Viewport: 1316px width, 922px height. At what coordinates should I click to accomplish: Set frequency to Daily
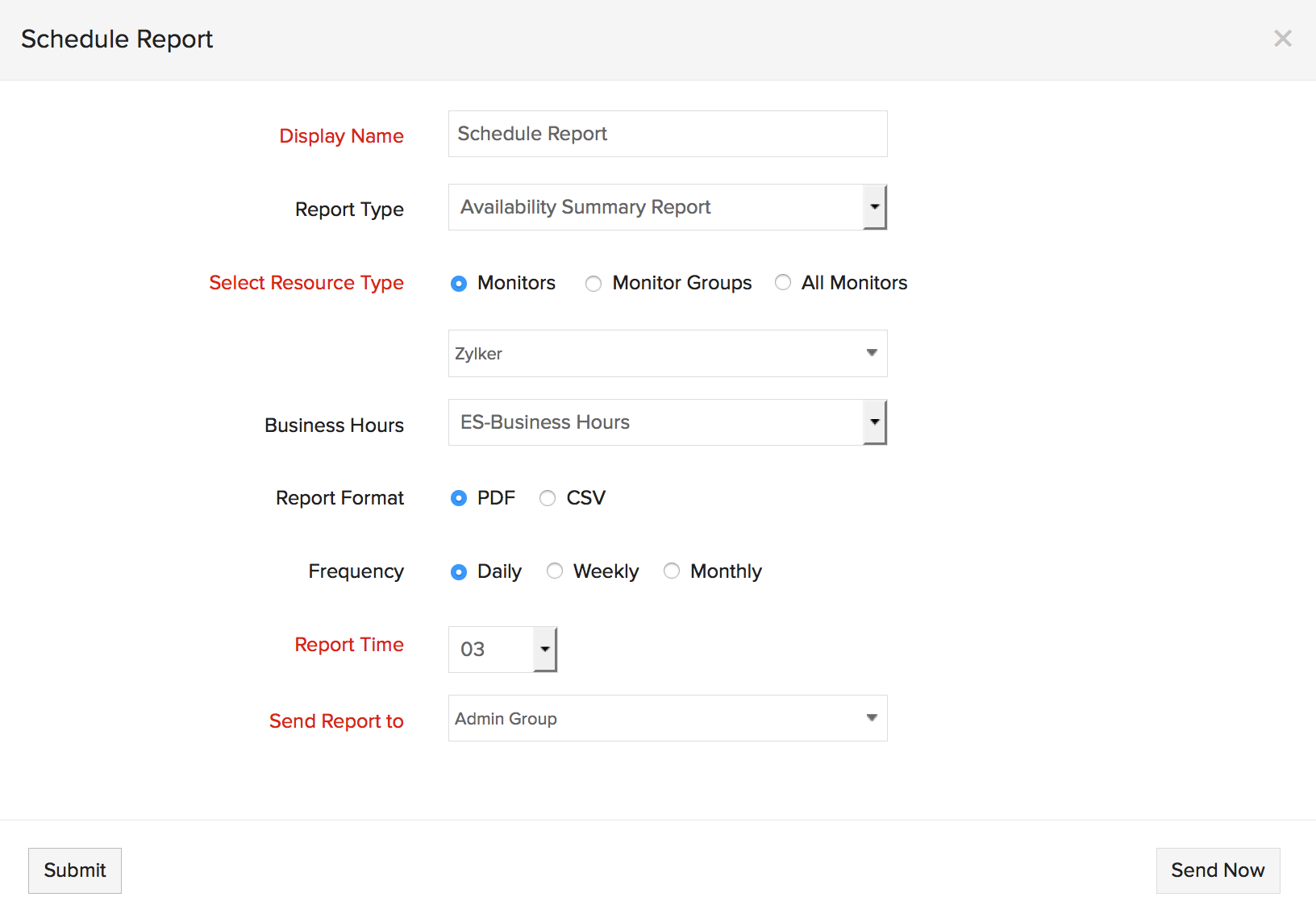[459, 572]
